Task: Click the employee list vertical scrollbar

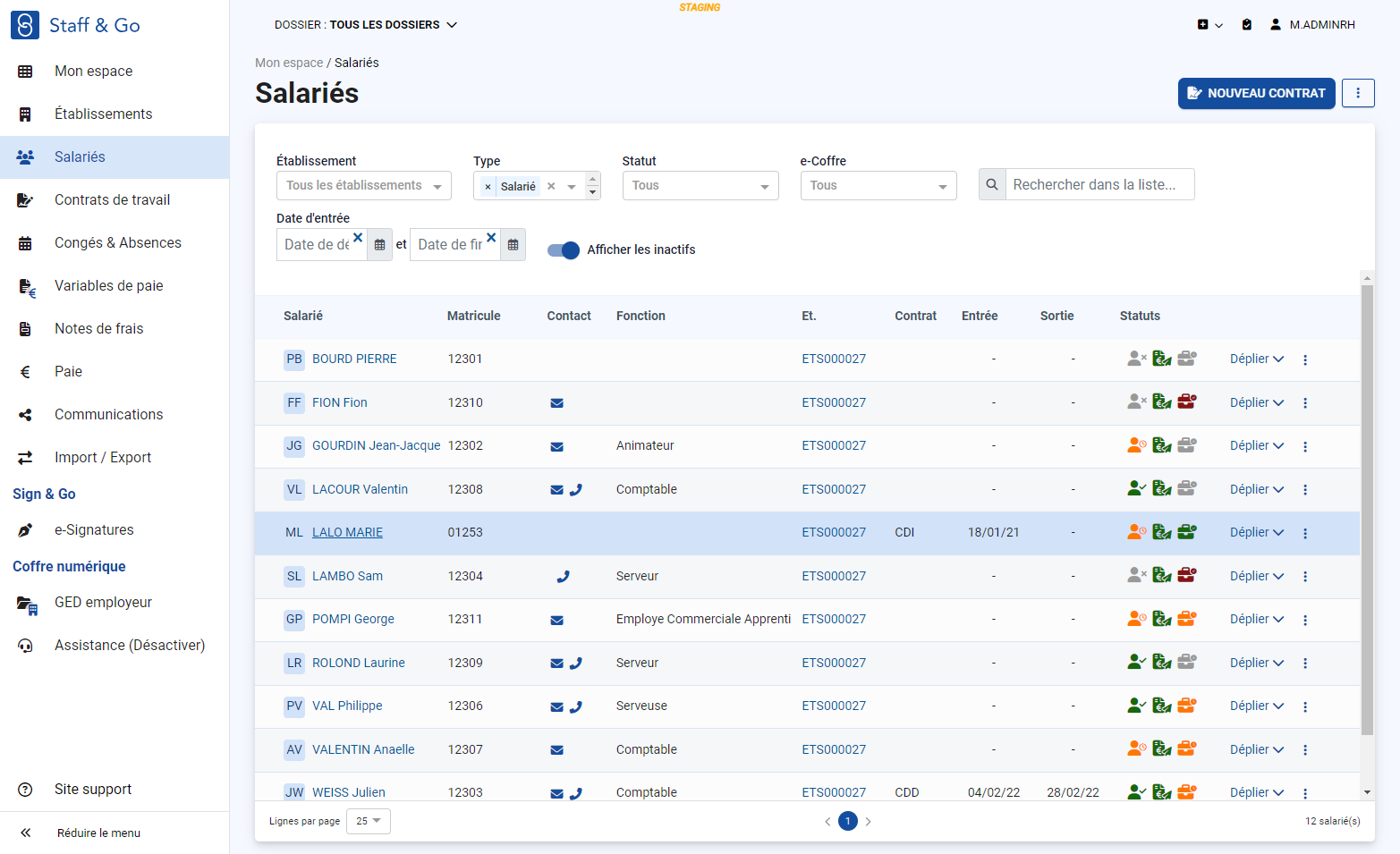Action: 1367,510
